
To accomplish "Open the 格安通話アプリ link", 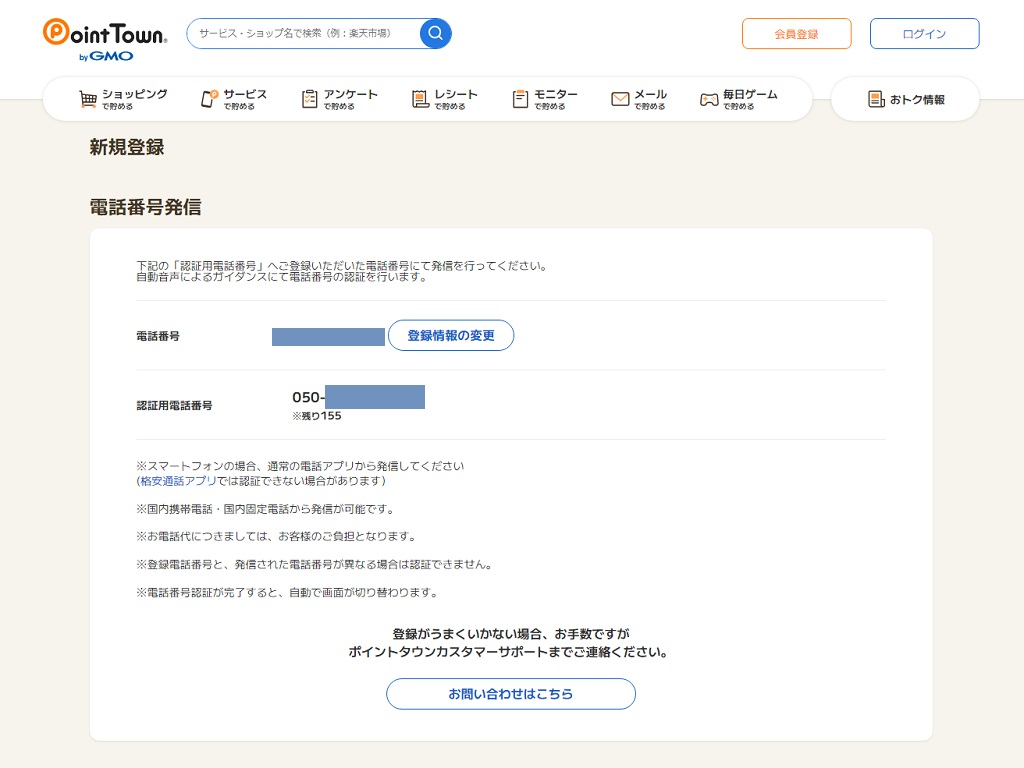I will [x=178, y=481].
